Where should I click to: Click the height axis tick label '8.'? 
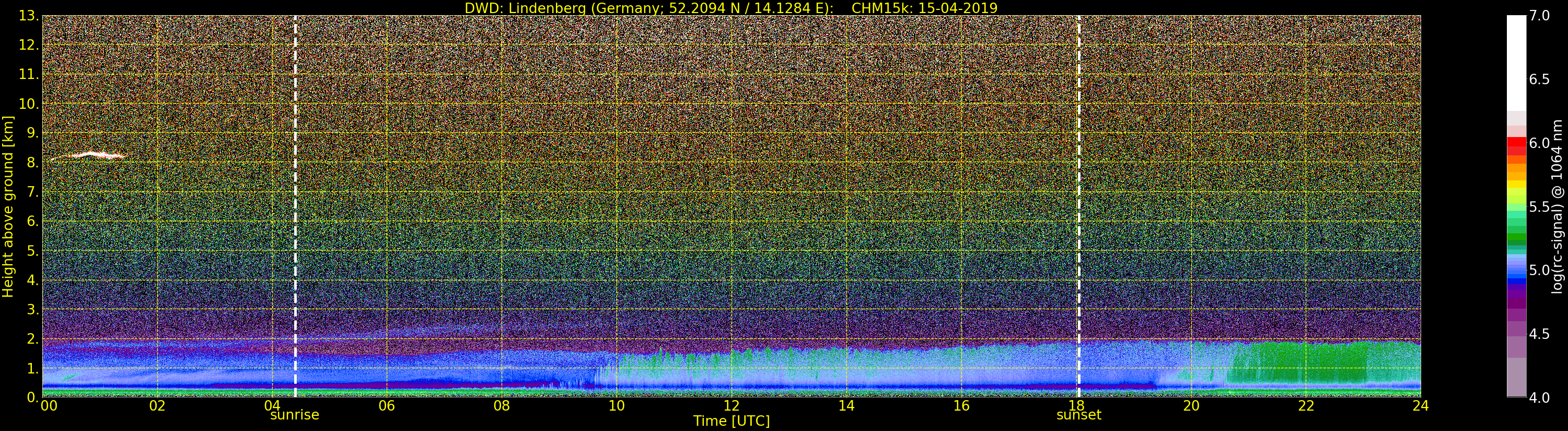tap(32, 163)
